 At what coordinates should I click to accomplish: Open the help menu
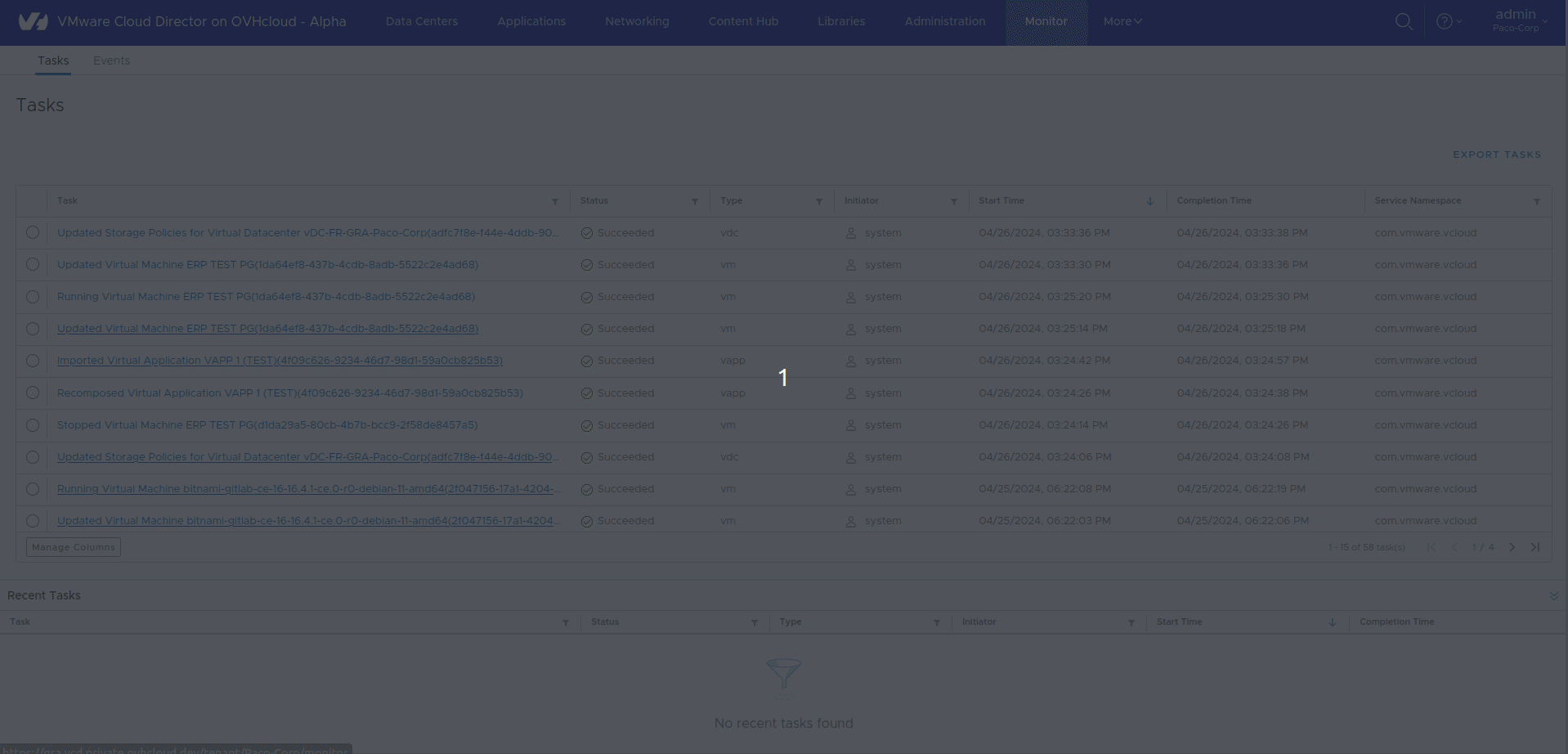[x=1445, y=21]
